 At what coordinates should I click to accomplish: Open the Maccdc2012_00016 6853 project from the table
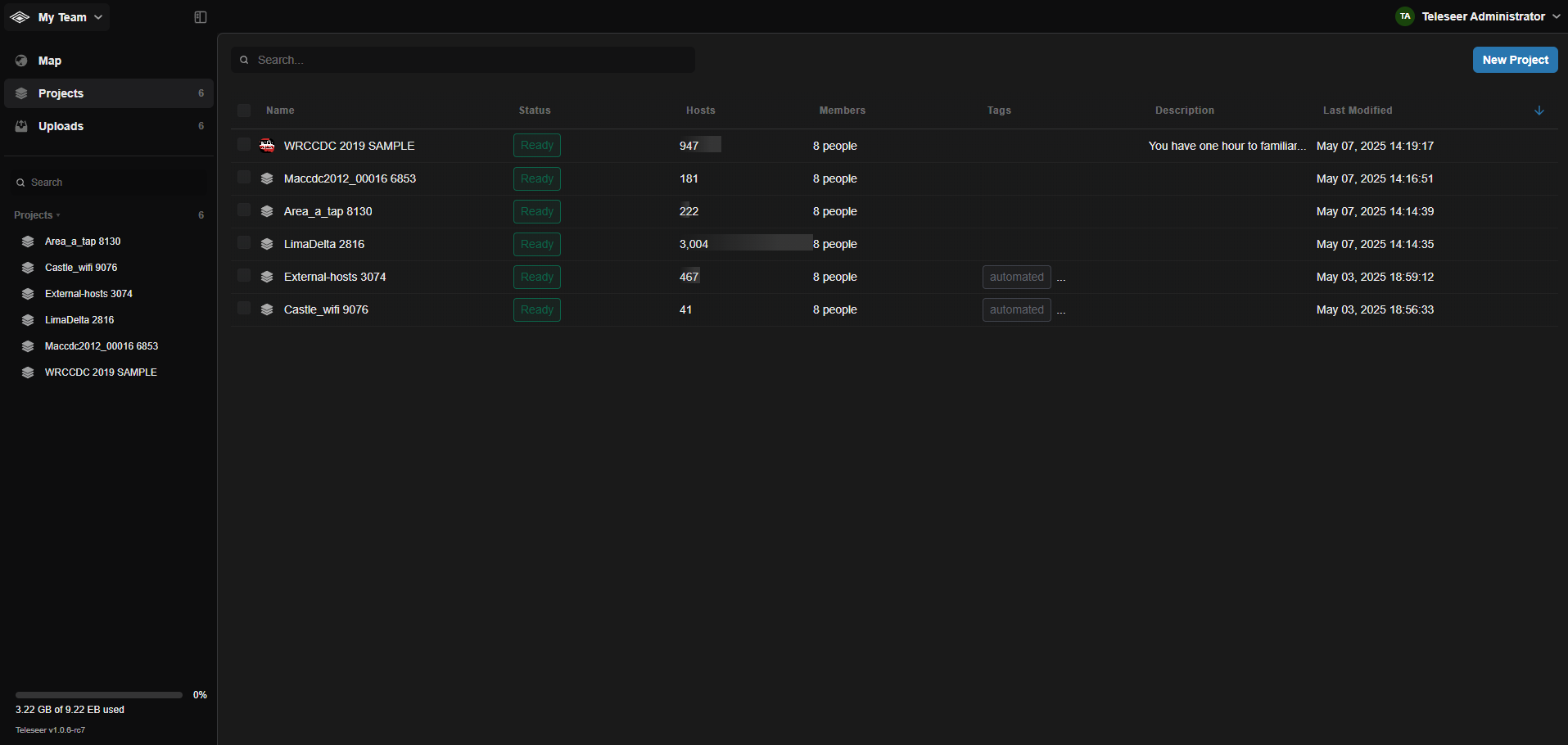click(350, 178)
